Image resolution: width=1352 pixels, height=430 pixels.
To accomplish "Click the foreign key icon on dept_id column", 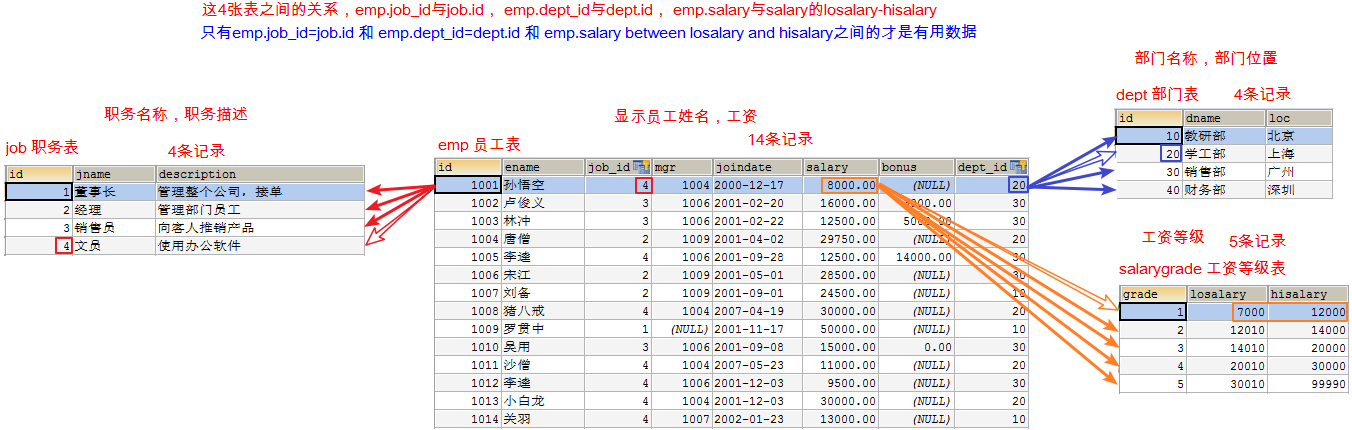I will pyautogui.click(x=1018, y=167).
